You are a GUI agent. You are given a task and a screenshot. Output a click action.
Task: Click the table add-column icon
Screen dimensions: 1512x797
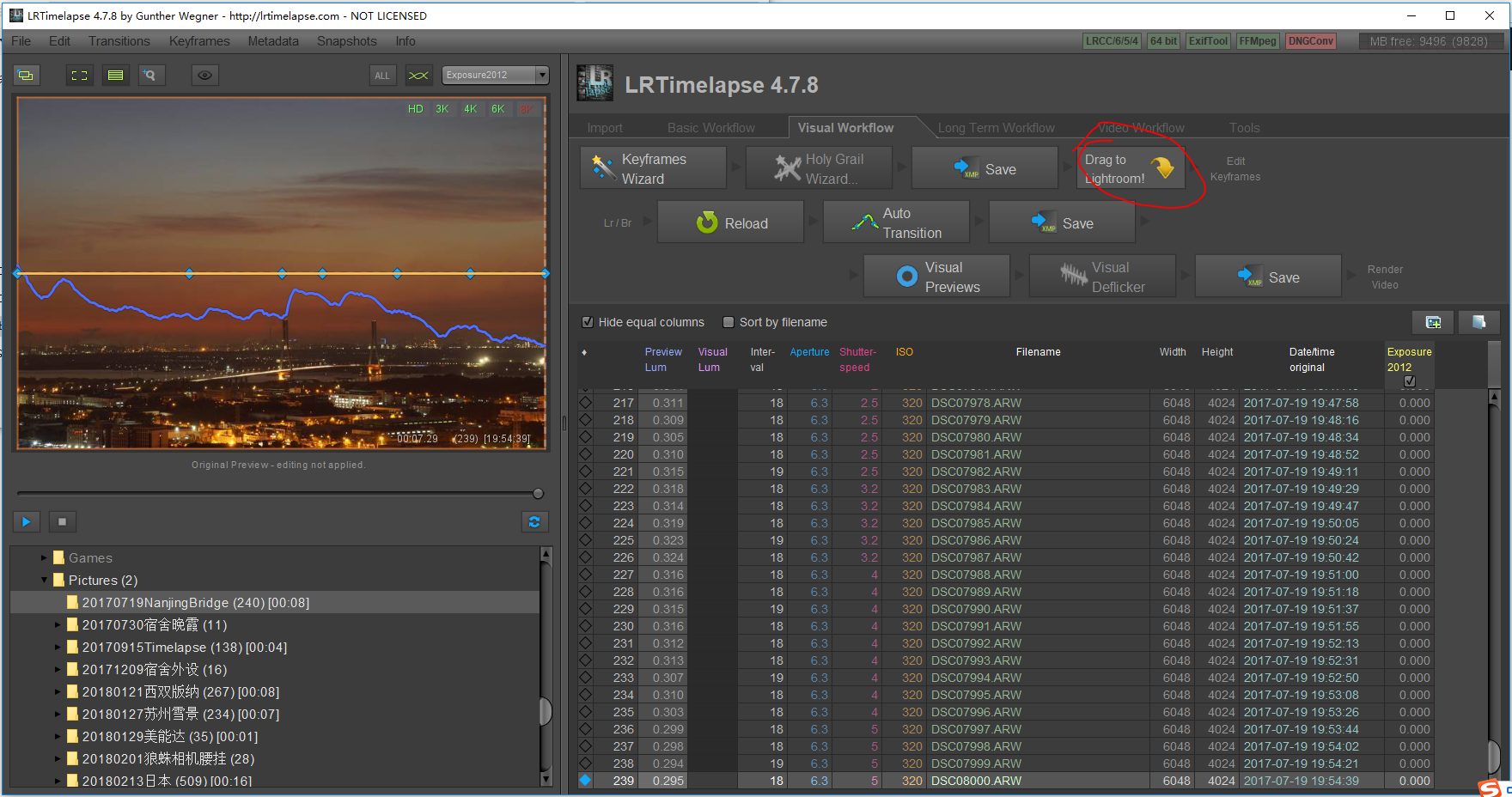[1433, 322]
